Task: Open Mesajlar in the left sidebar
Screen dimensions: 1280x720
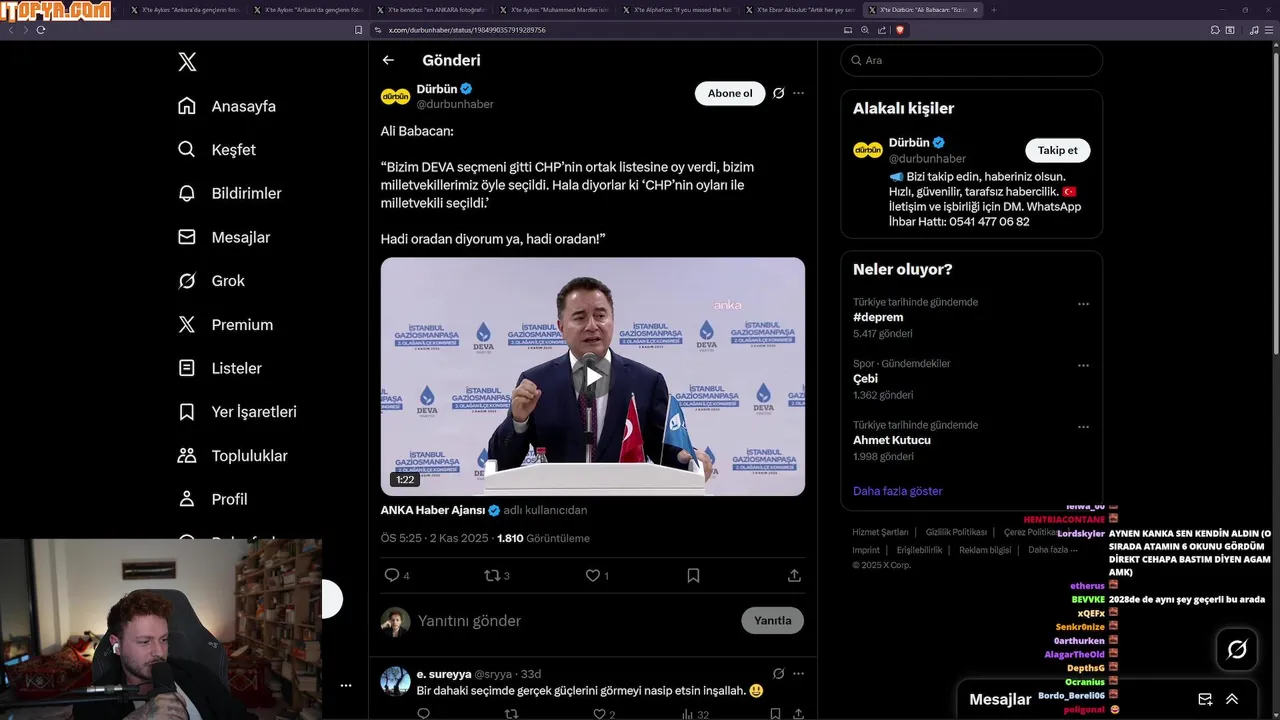Action: [x=223, y=237]
